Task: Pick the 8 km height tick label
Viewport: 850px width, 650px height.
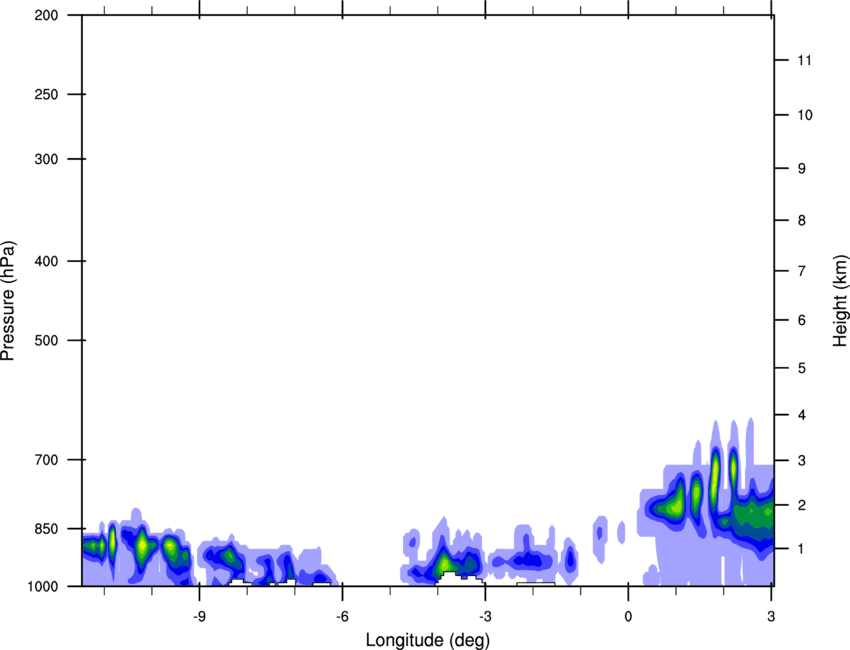Action: [802, 221]
